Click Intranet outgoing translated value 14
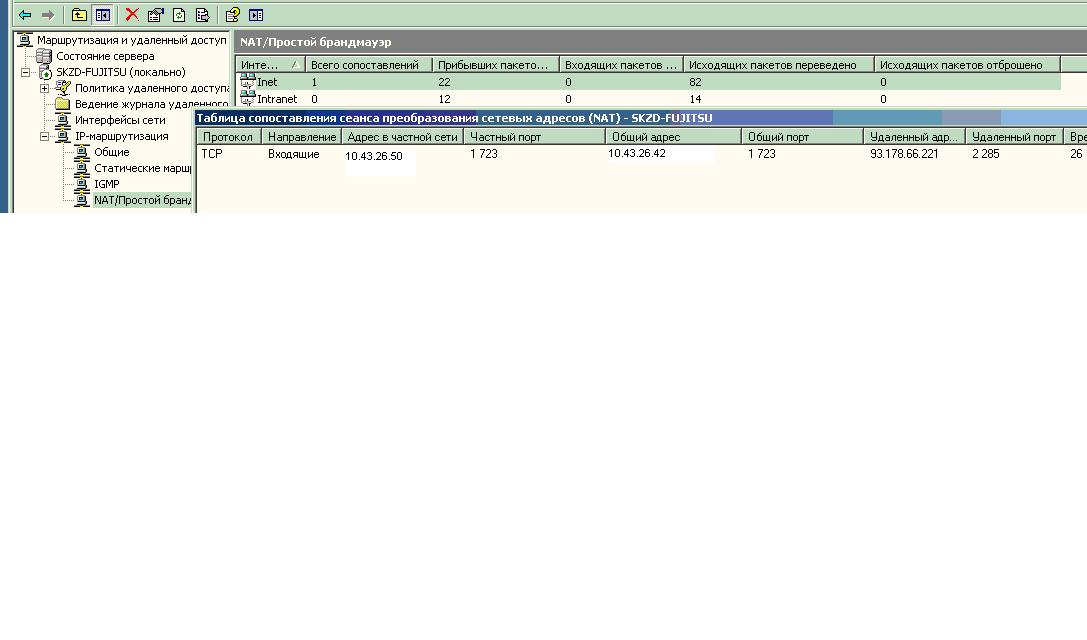This screenshot has height=640, width=1087. [x=695, y=99]
